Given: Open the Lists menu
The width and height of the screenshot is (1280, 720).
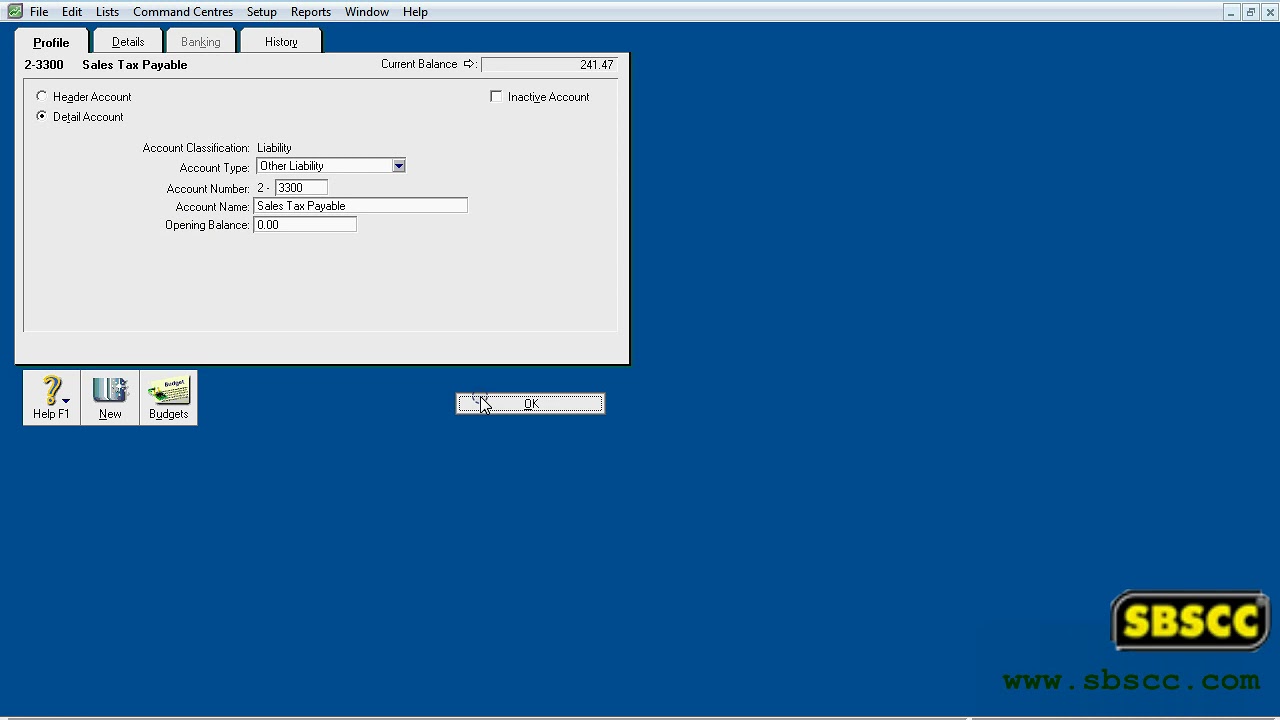Looking at the screenshot, I should pos(107,12).
